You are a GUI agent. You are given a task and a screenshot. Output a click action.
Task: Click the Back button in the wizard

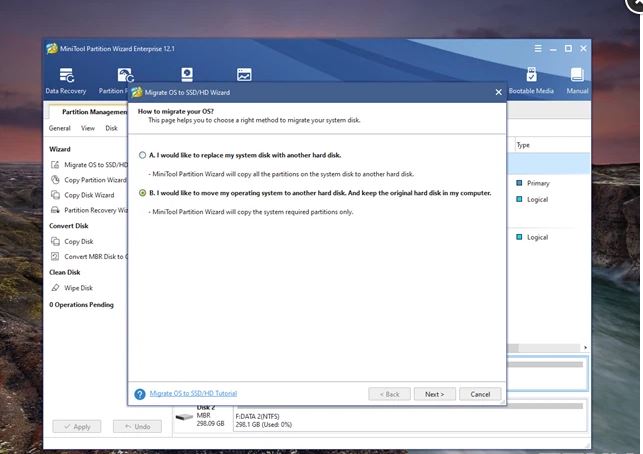(389, 394)
